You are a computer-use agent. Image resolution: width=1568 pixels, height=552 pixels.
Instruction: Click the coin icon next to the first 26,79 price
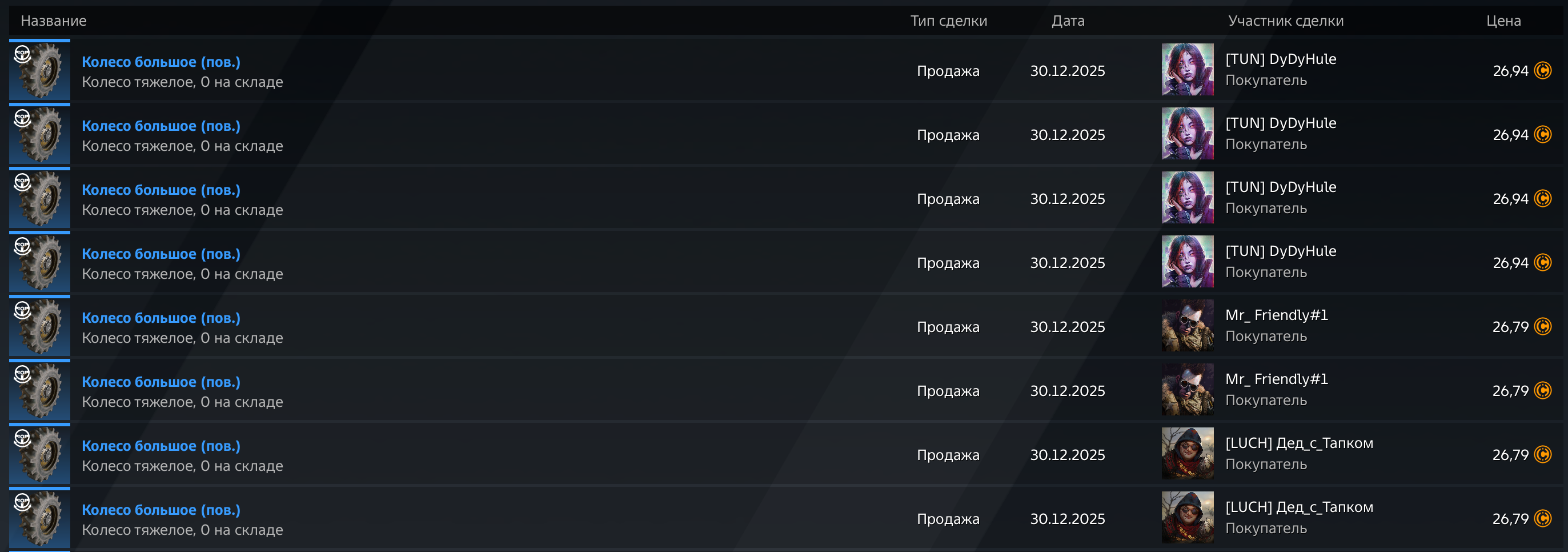(x=1542, y=327)
